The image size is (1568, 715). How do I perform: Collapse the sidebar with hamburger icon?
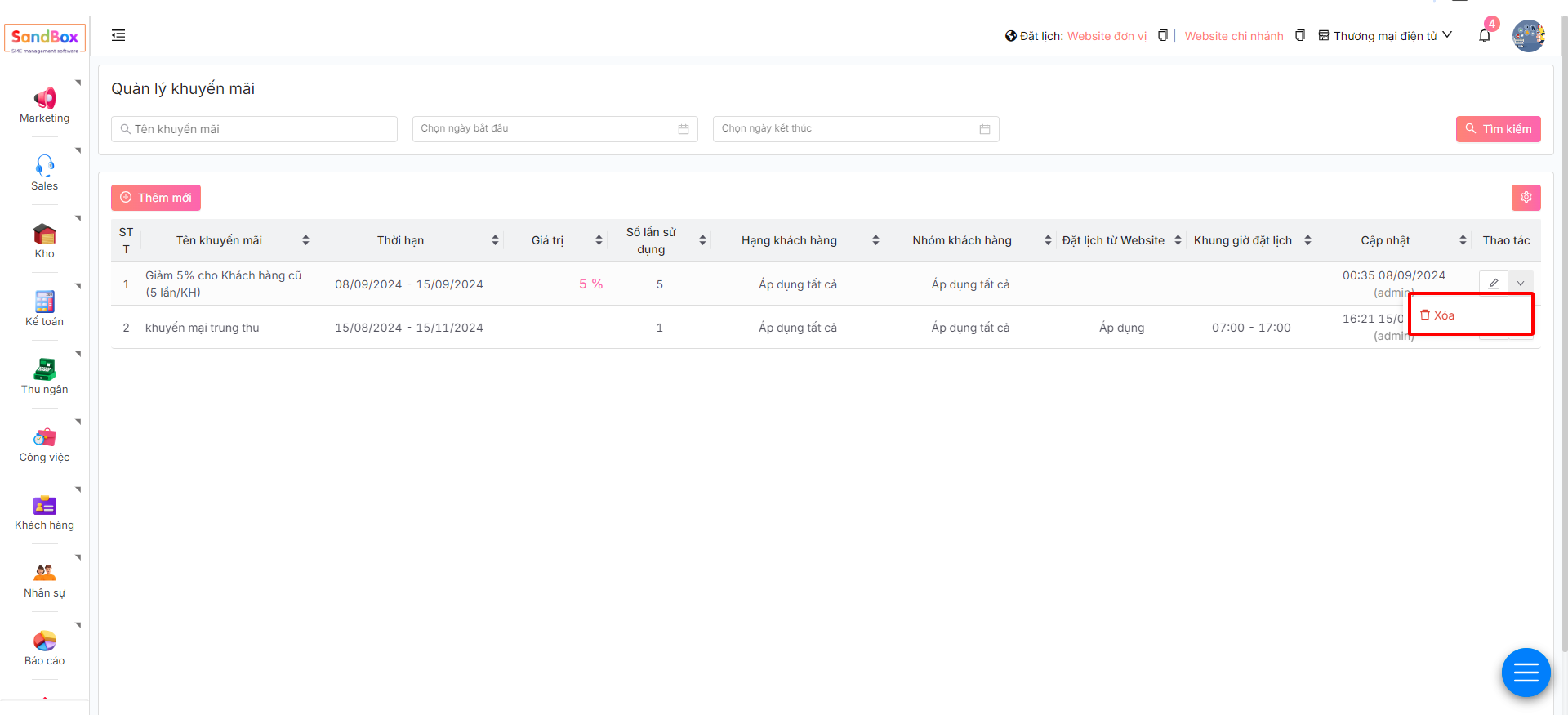pos(118,35)
